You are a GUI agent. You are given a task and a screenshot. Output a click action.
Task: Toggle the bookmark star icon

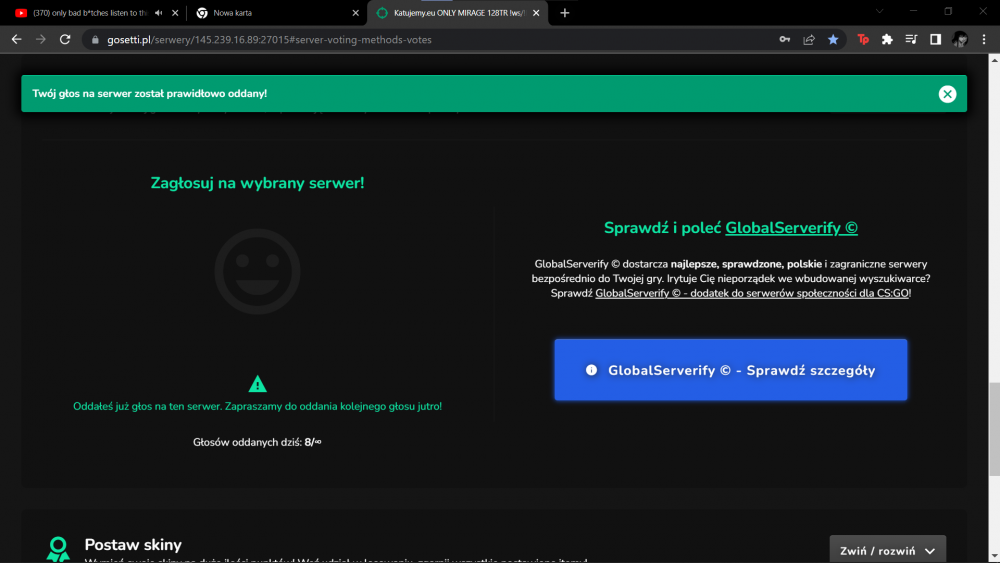(833, 40)
